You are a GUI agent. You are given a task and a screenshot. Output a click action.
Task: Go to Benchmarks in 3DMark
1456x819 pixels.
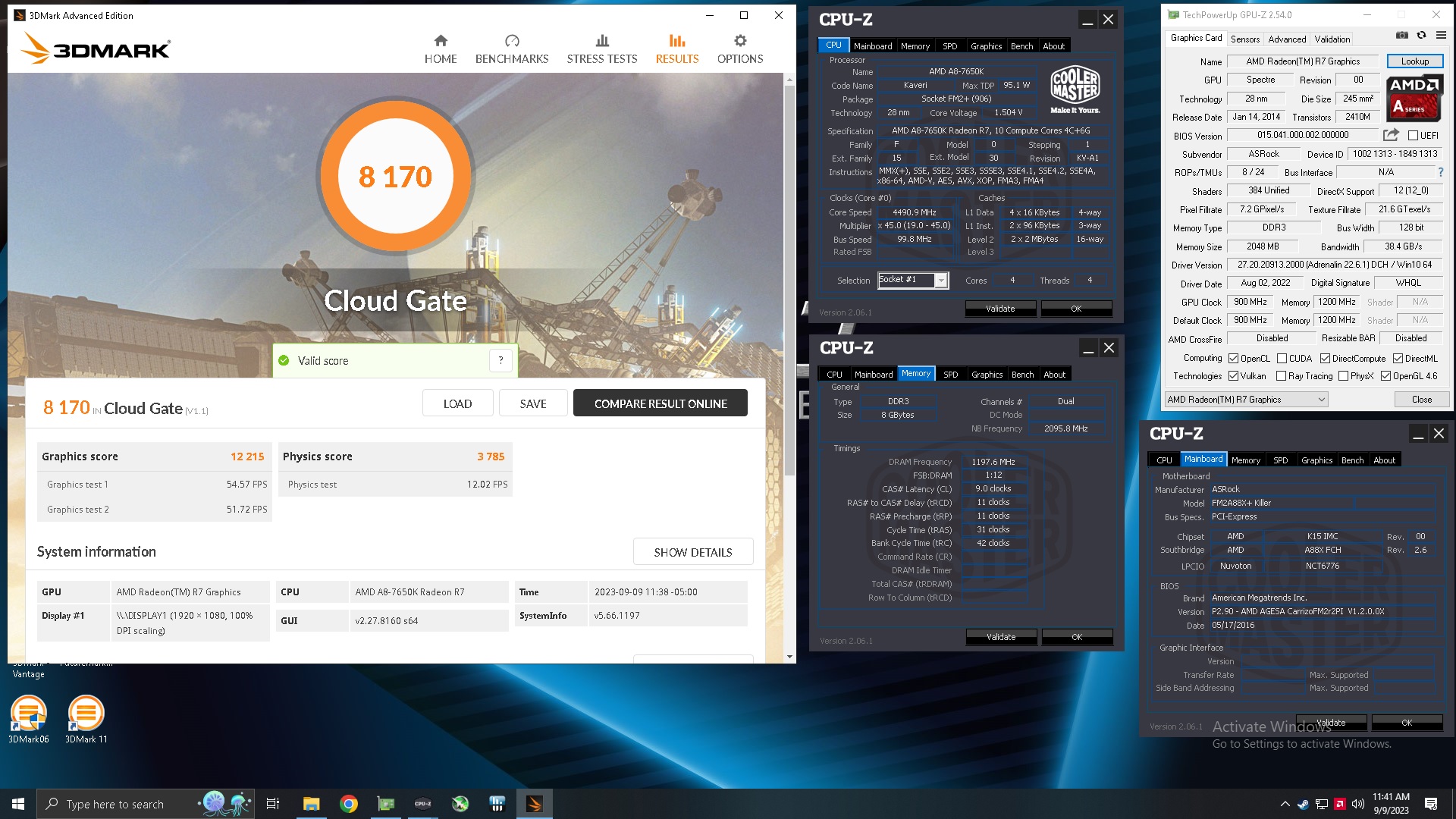pos(512,49)
